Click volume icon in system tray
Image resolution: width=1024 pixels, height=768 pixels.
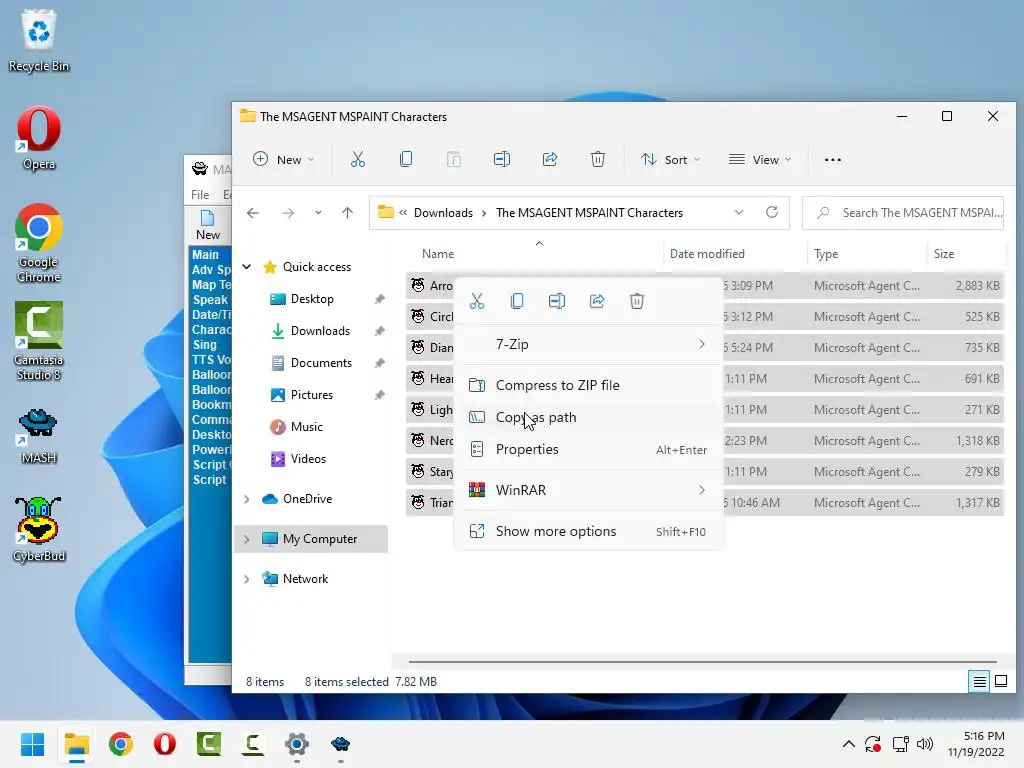(925, 744)
